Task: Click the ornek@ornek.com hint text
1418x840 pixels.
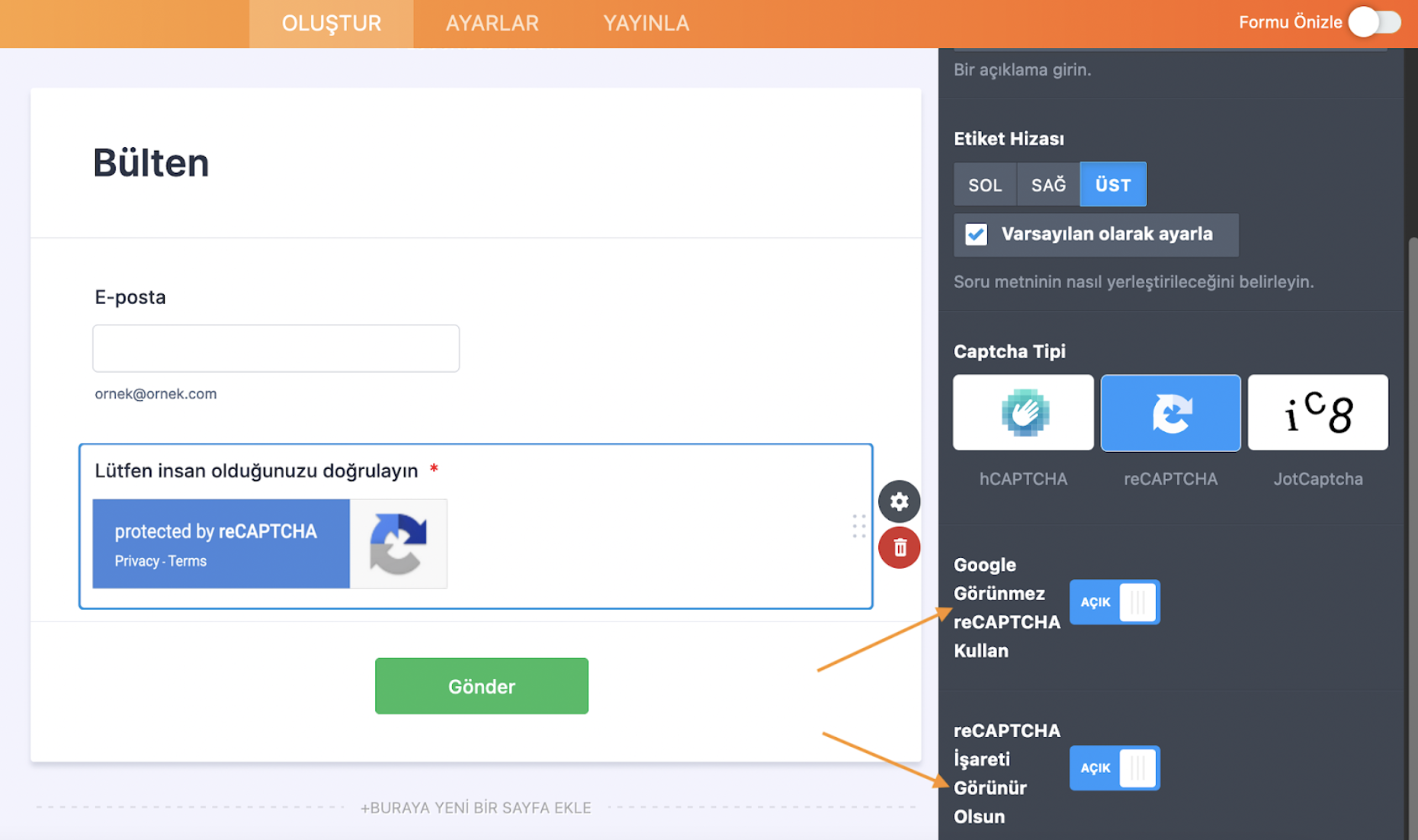Action: (x=156, y=394)
